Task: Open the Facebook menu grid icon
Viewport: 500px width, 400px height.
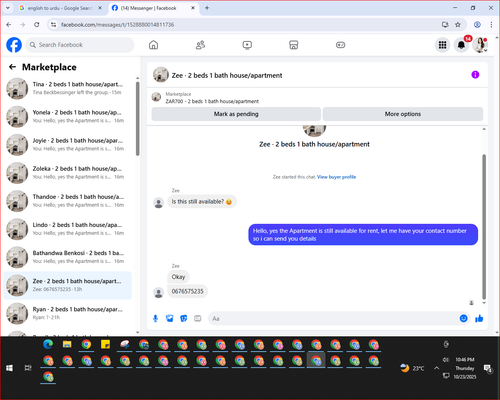Action: 442,45
